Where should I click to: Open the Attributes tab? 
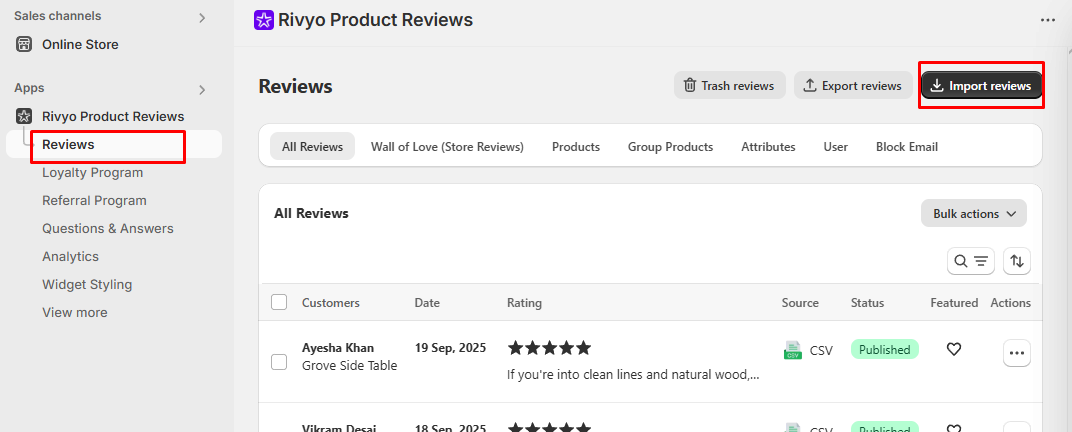tap(768, 146)
